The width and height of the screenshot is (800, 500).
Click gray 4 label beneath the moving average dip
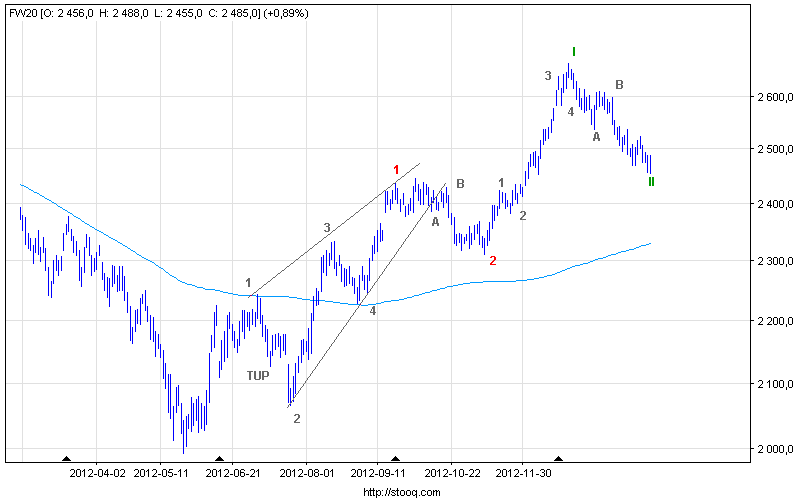(373, 311)
